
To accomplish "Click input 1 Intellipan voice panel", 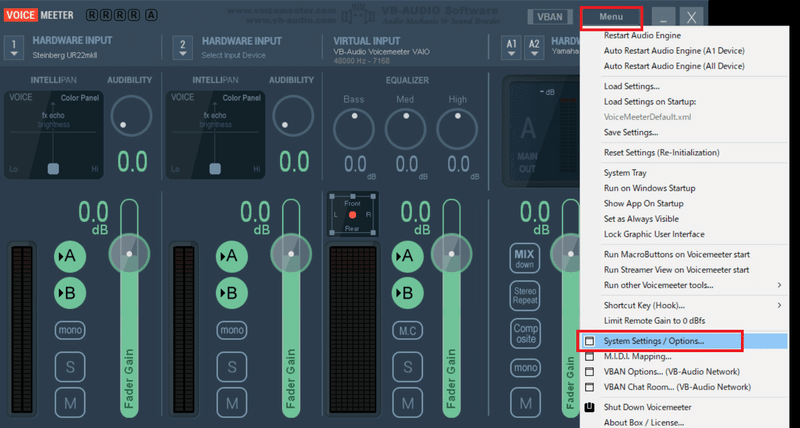I will point(54,135).
